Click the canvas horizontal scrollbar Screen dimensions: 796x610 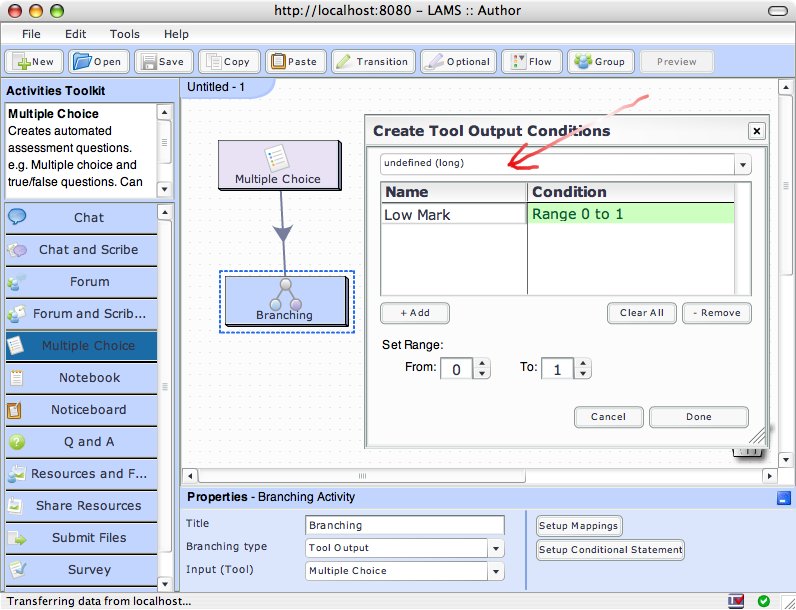coord(470,476)
